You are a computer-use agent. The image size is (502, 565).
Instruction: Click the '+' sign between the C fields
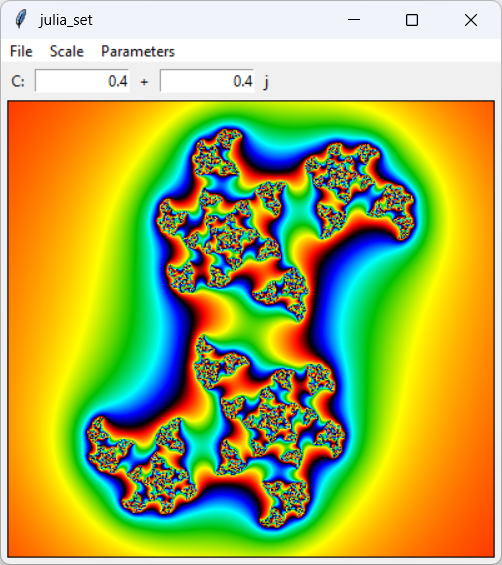click(x=144, y=82)
